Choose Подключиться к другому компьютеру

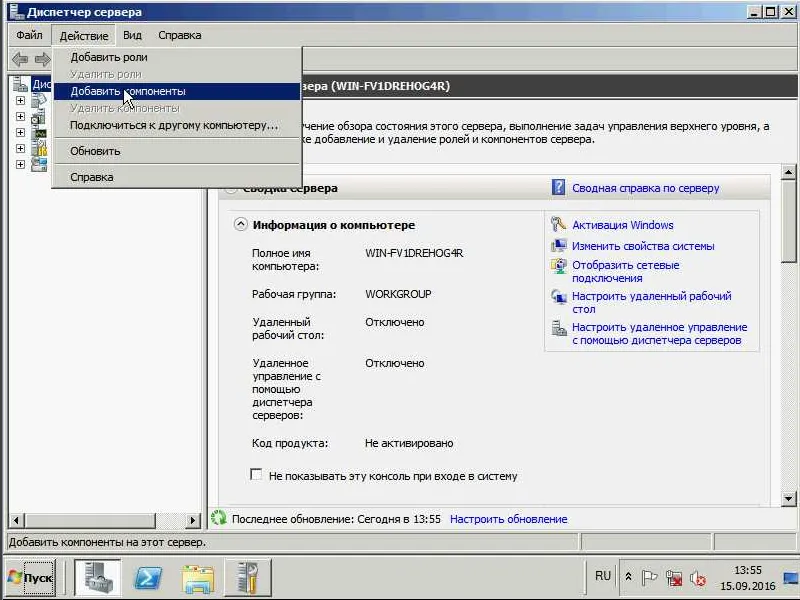pyautogui.click(x=177, y=125)
